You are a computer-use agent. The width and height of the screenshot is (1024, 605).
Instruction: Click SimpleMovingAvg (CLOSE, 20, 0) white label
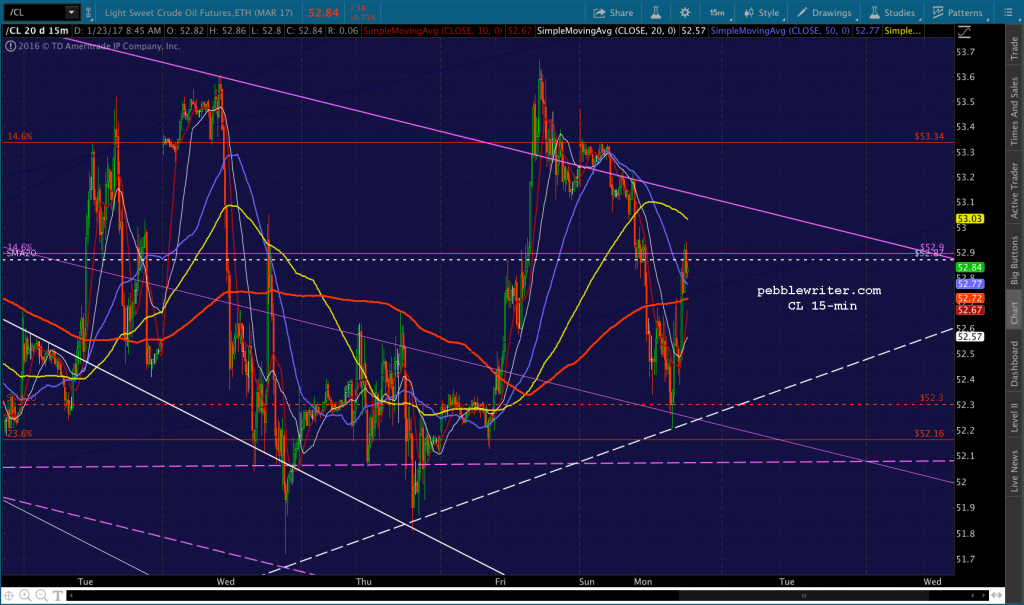[x=606, y=31]
